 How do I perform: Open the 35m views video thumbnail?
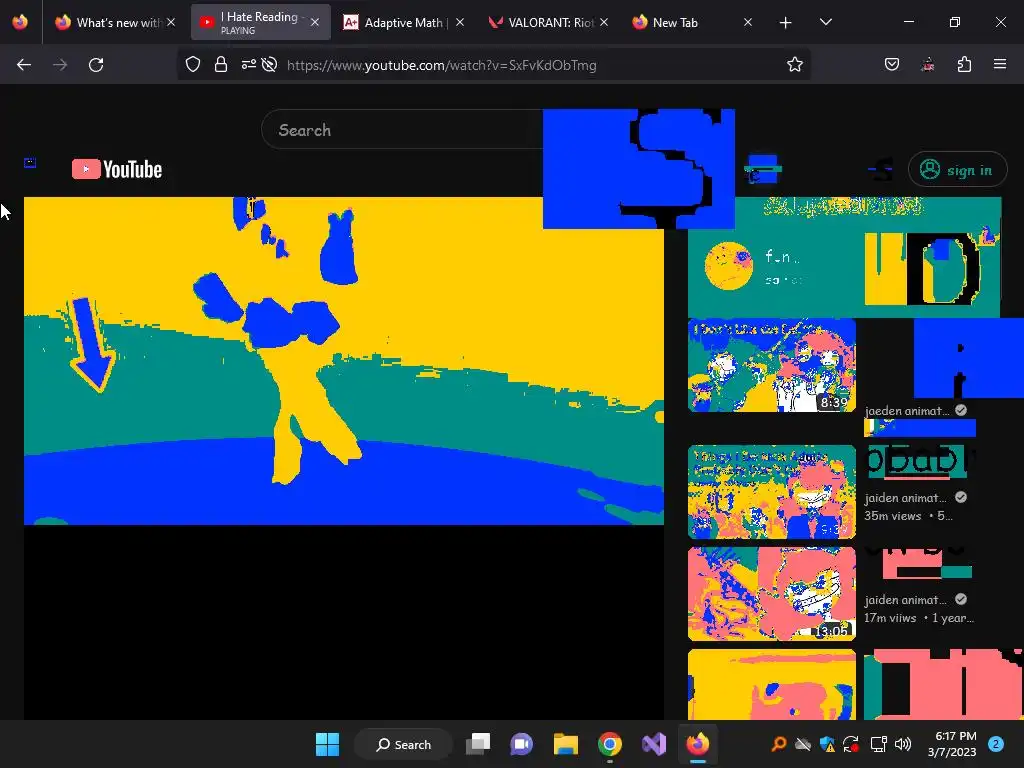(772, 492)
